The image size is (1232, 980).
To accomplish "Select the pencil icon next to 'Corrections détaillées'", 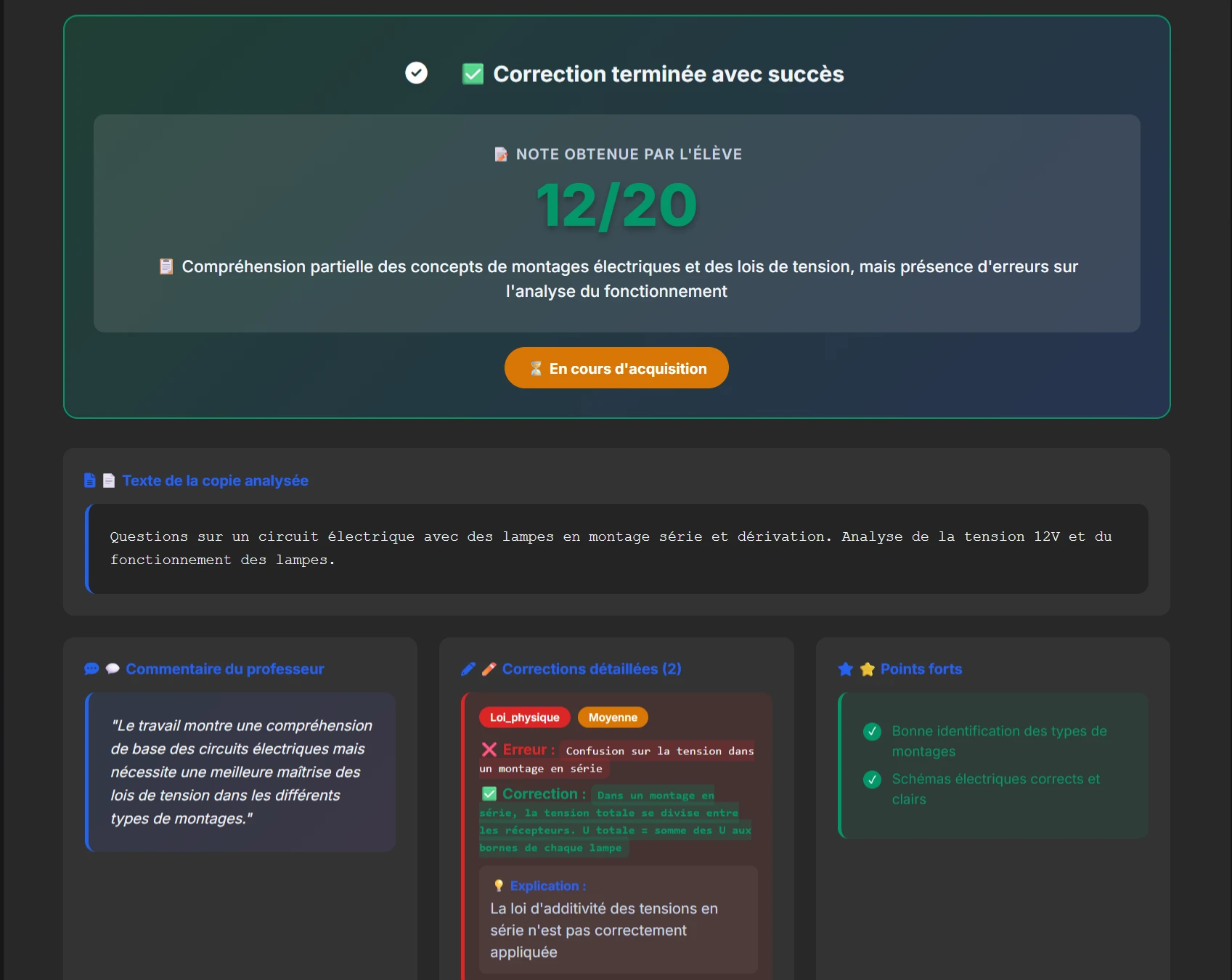I will [x=467, y=669].
